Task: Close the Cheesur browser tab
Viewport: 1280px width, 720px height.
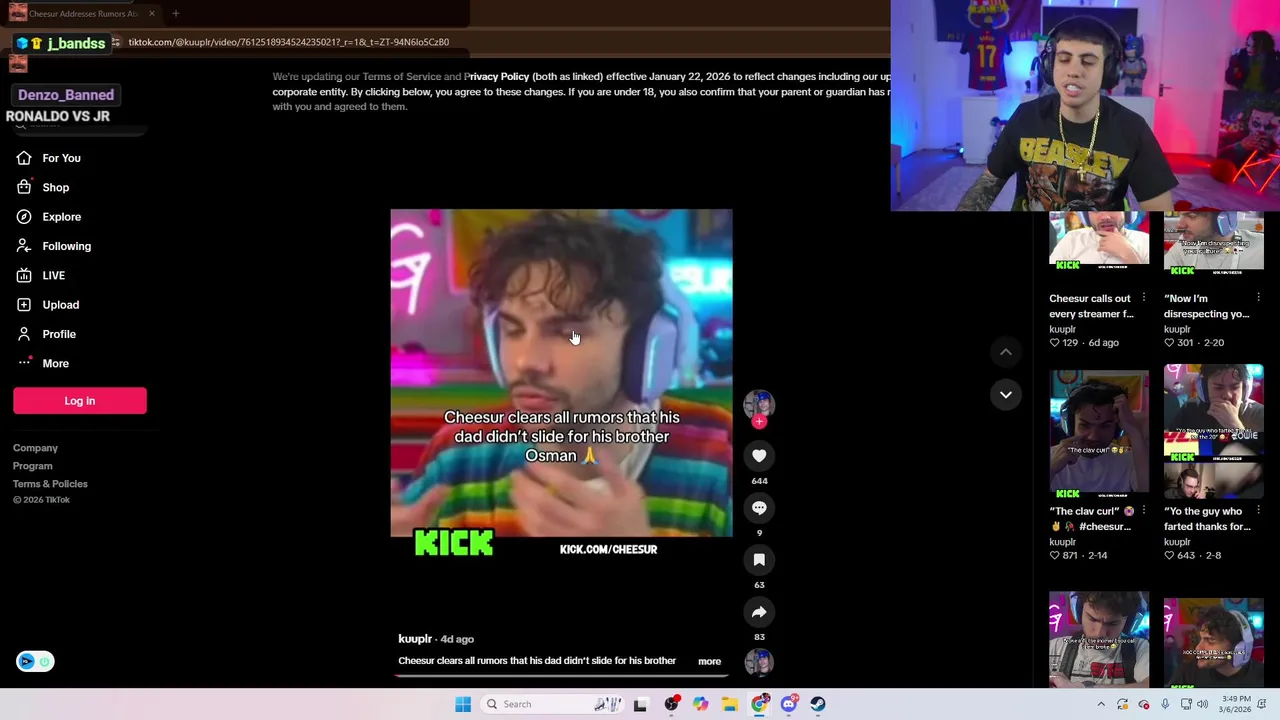Action: pos(151,13)
